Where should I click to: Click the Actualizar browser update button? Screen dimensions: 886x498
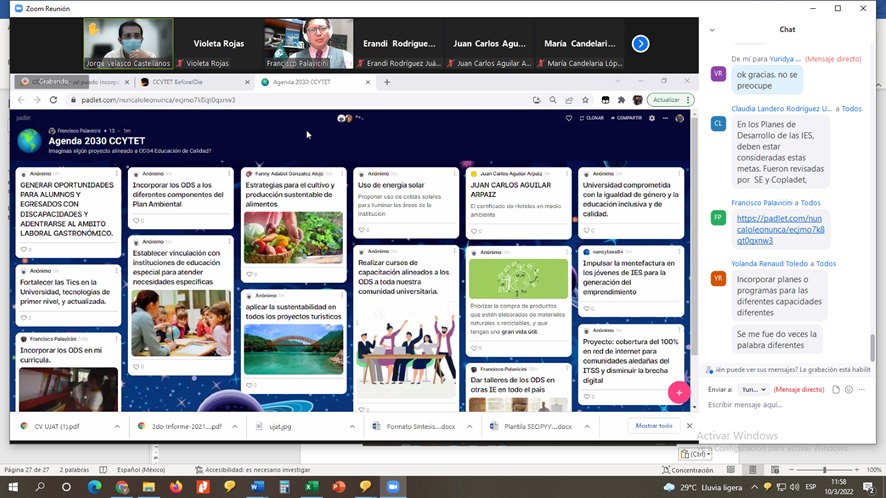666,100
